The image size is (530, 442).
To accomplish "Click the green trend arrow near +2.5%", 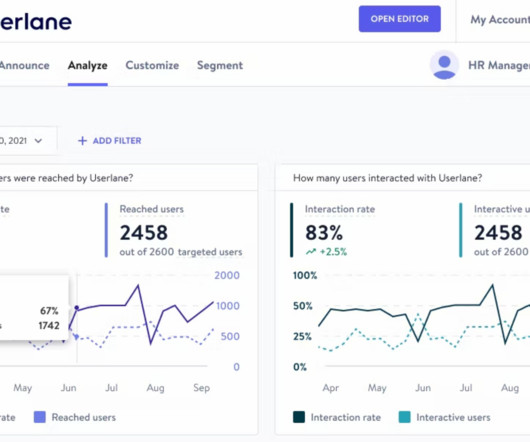I will pyautogui.click(x=311, y=252).
